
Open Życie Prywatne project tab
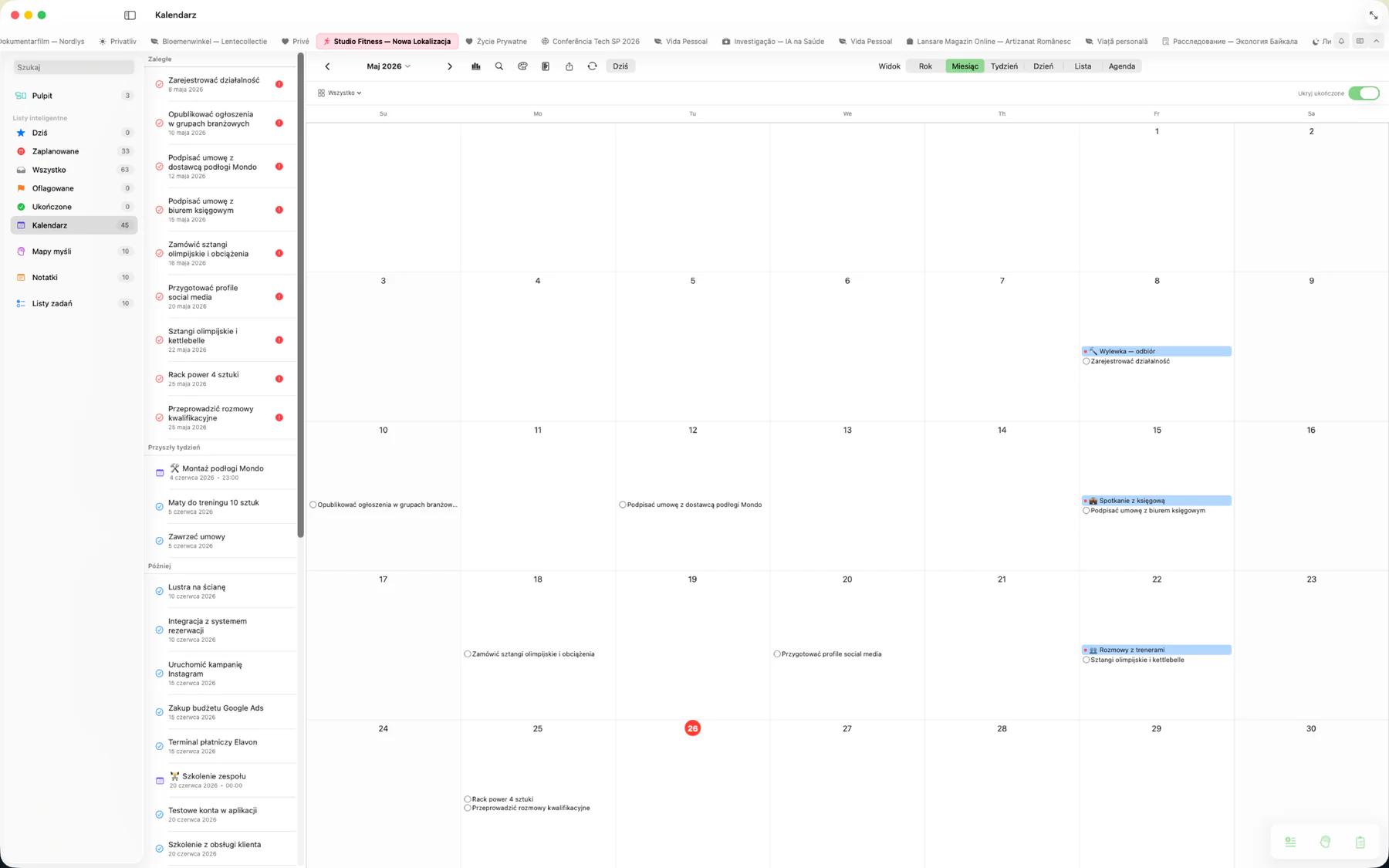(x=496, y=42)
